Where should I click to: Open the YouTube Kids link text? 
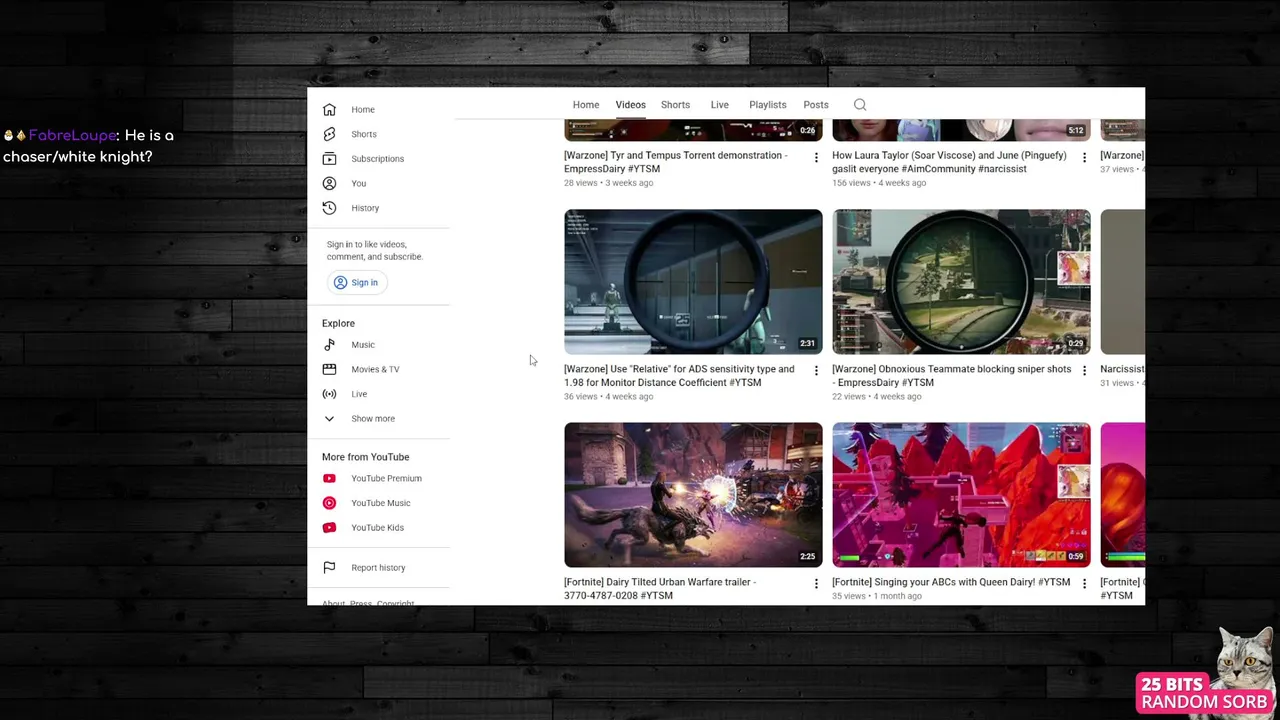[377, 527]
